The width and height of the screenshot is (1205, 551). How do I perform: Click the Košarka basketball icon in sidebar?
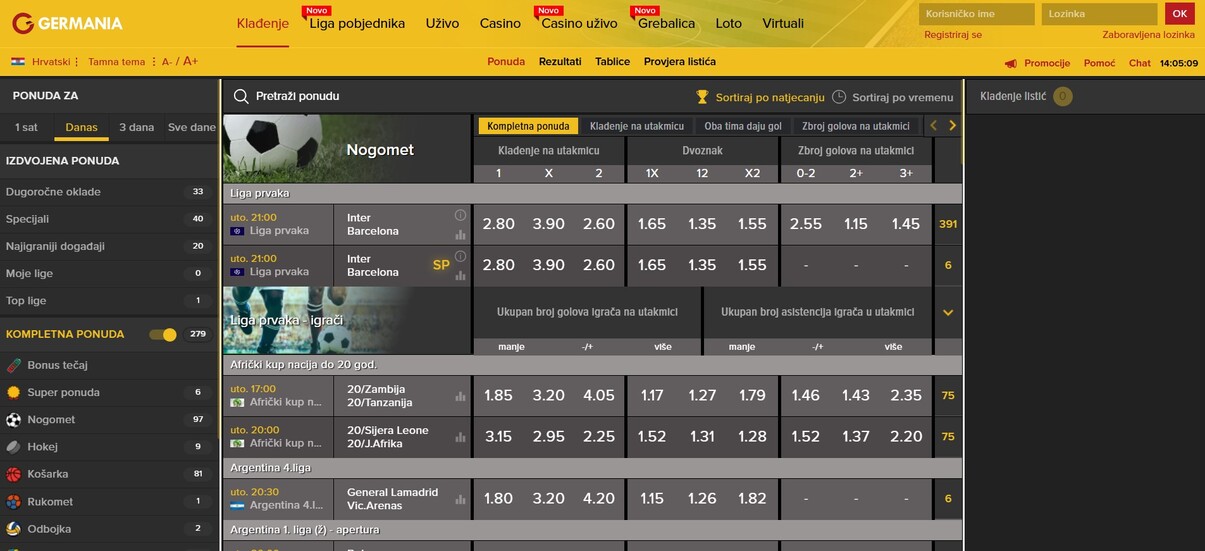pos(14,474)
